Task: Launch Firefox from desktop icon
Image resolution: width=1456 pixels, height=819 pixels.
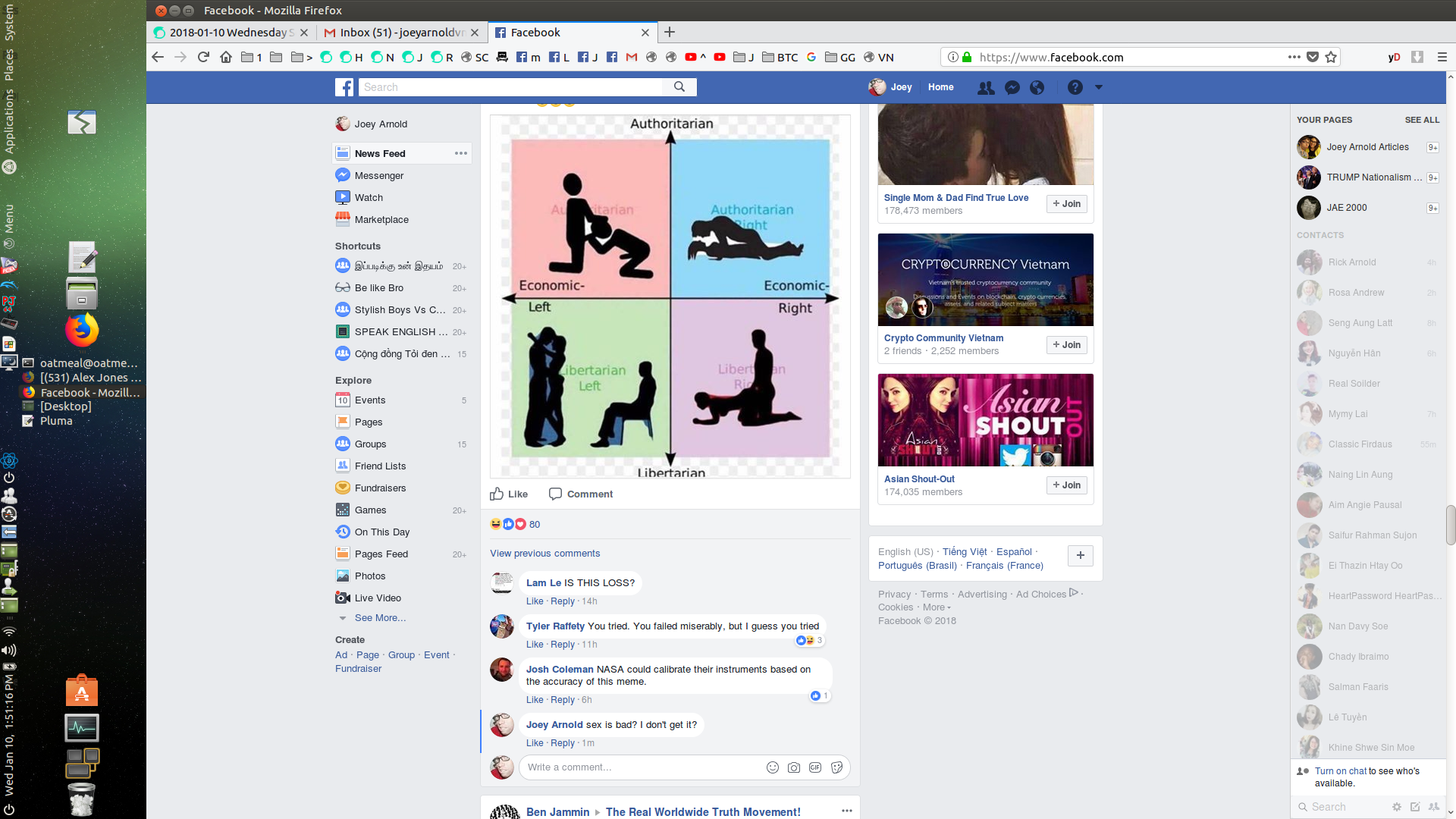Action: click(x=82, y=330)
